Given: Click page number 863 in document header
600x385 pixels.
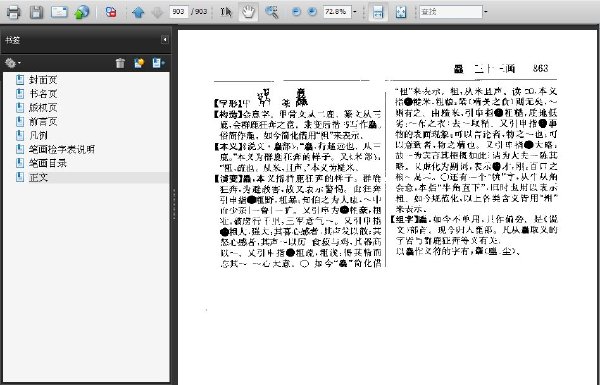Looking at the screenshot, I should [x=540, y=69].
